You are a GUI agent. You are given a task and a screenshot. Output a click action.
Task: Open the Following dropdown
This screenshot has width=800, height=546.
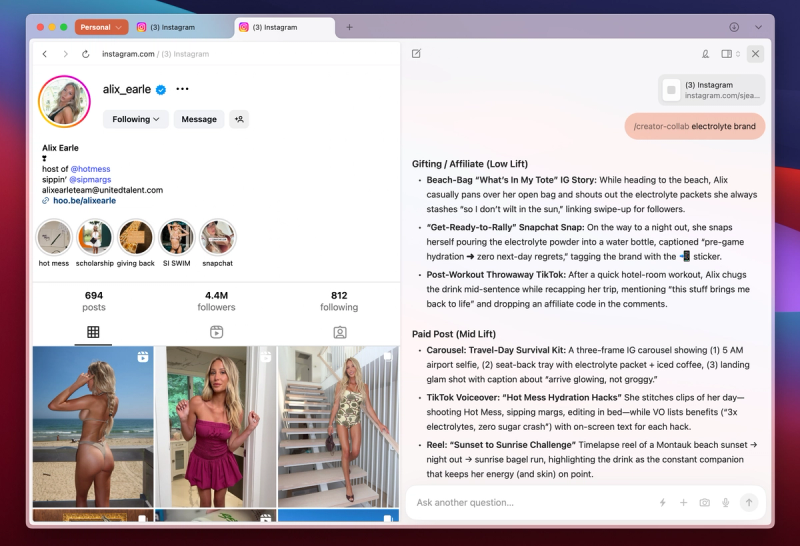136,119
